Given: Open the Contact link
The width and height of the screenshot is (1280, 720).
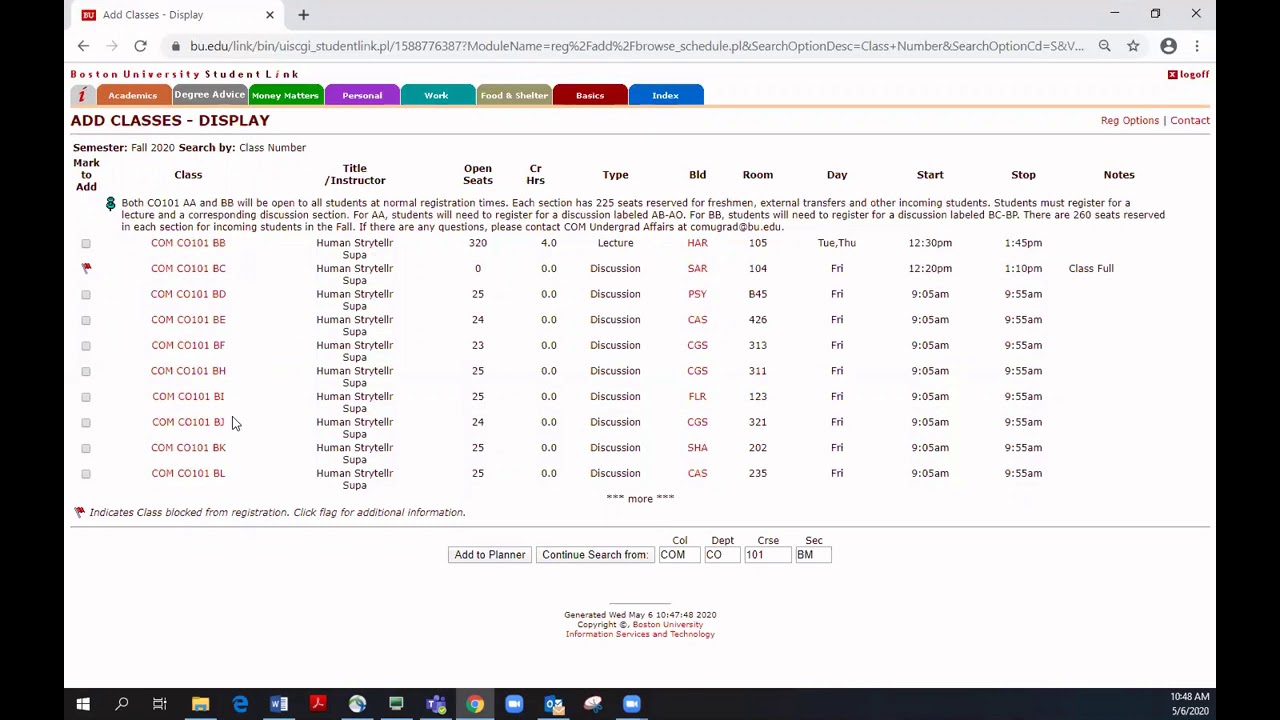Looking at the screenshot, I should (x=1190, y=121).
